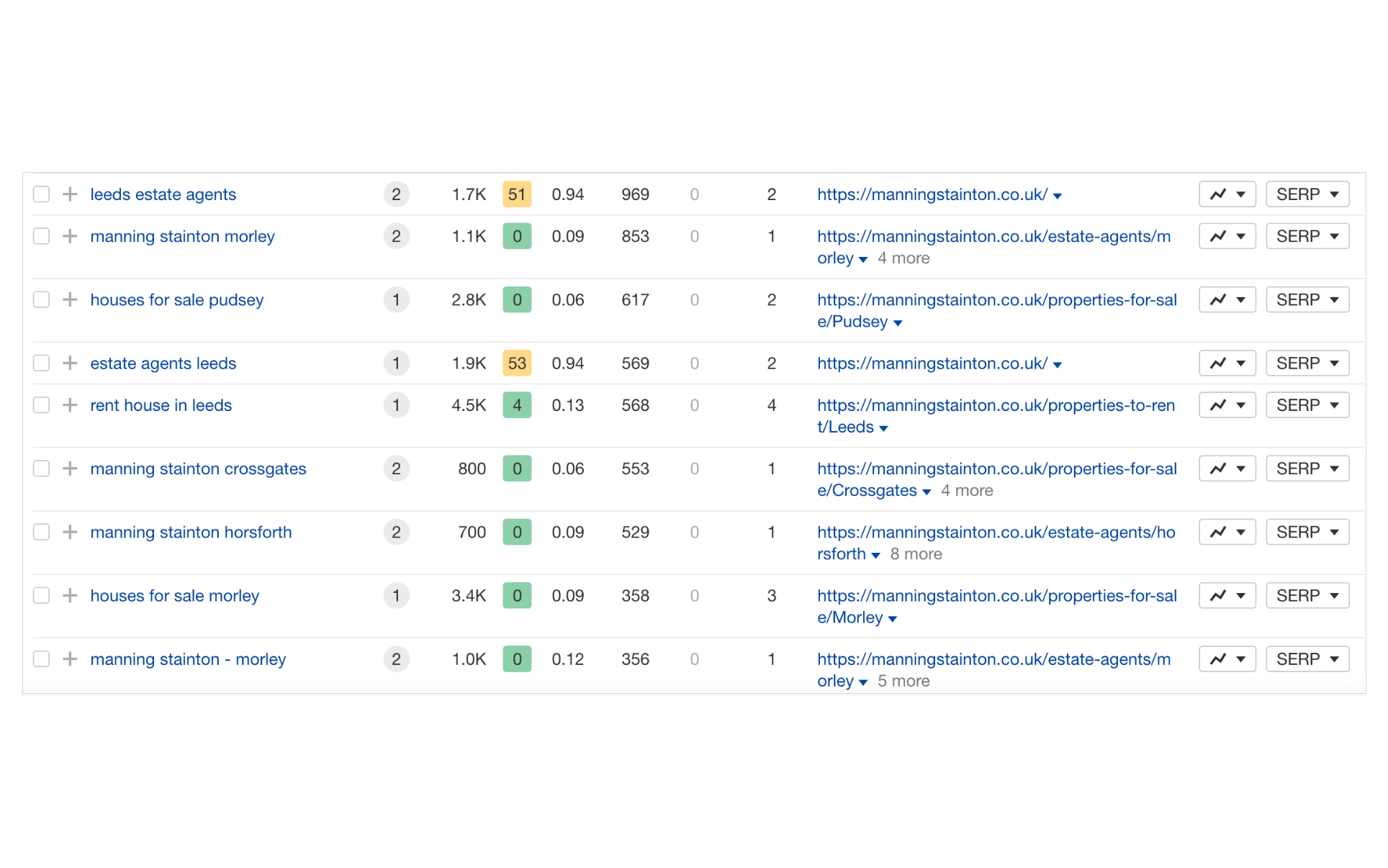Check the manning stainton - morley checkbox
The width and height of the screenshot is (1388, 868).
[42, 659]
